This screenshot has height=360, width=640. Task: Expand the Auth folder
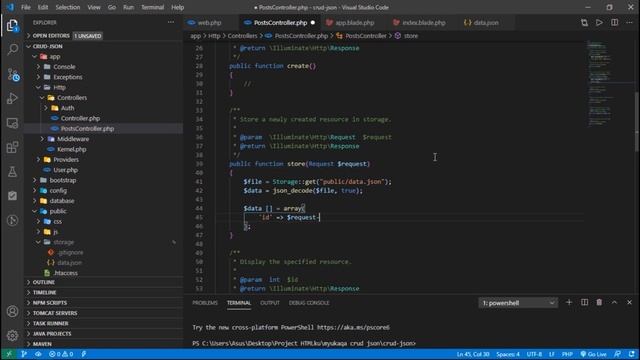point(46,108)
